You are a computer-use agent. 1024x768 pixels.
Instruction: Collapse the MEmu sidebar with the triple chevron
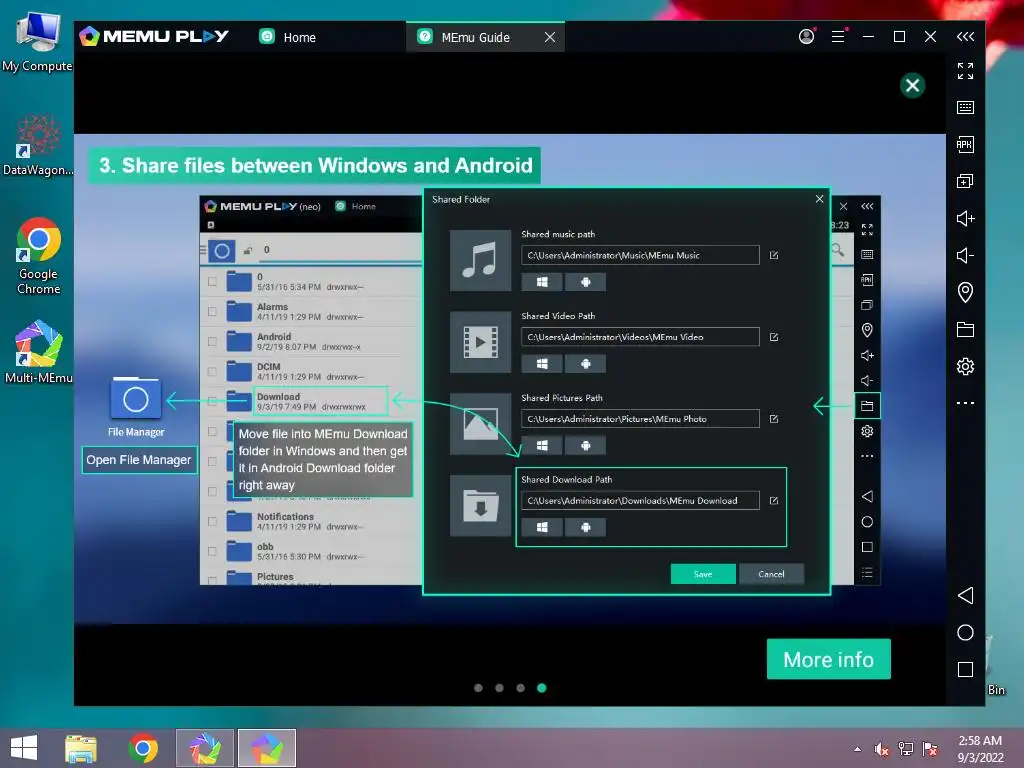[x=965, y=37]
